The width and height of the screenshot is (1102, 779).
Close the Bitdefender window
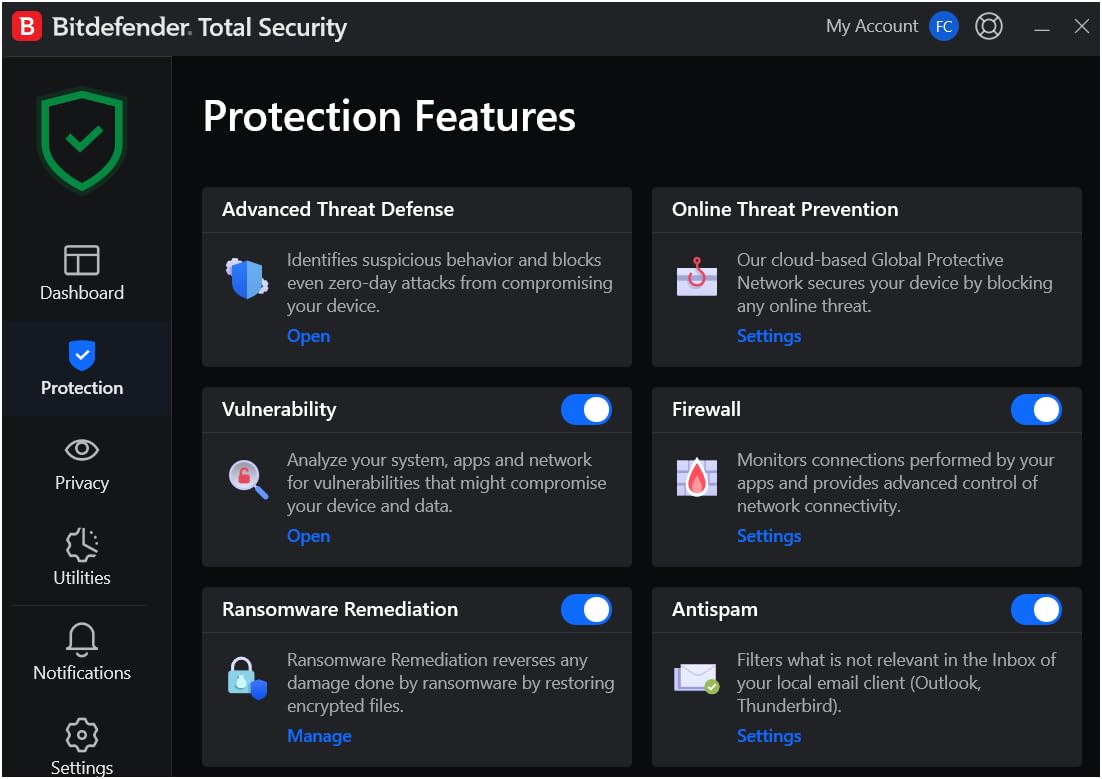coord(1082,27)
